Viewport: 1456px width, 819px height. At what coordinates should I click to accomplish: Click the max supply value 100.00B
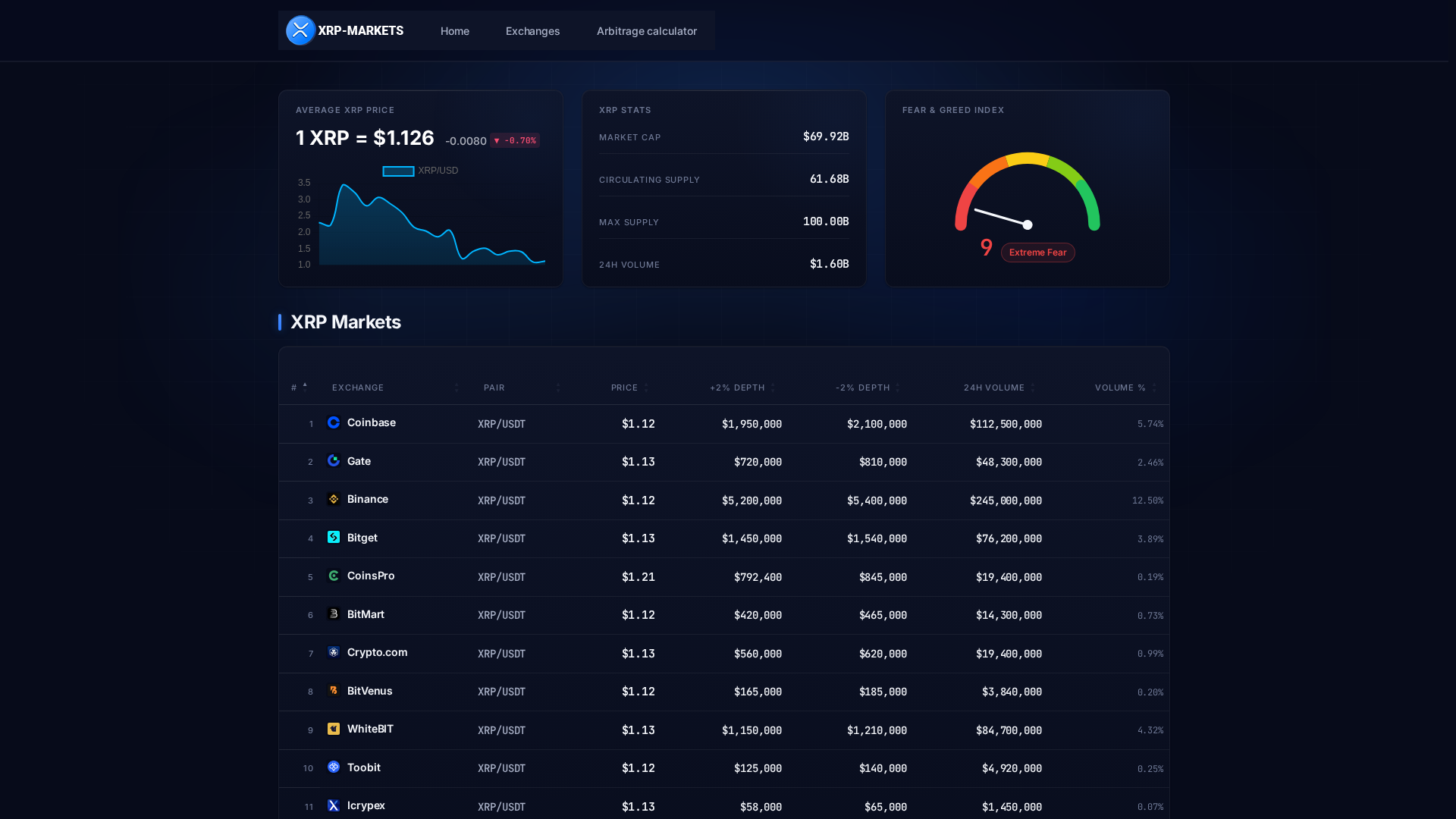coord(826,221)
